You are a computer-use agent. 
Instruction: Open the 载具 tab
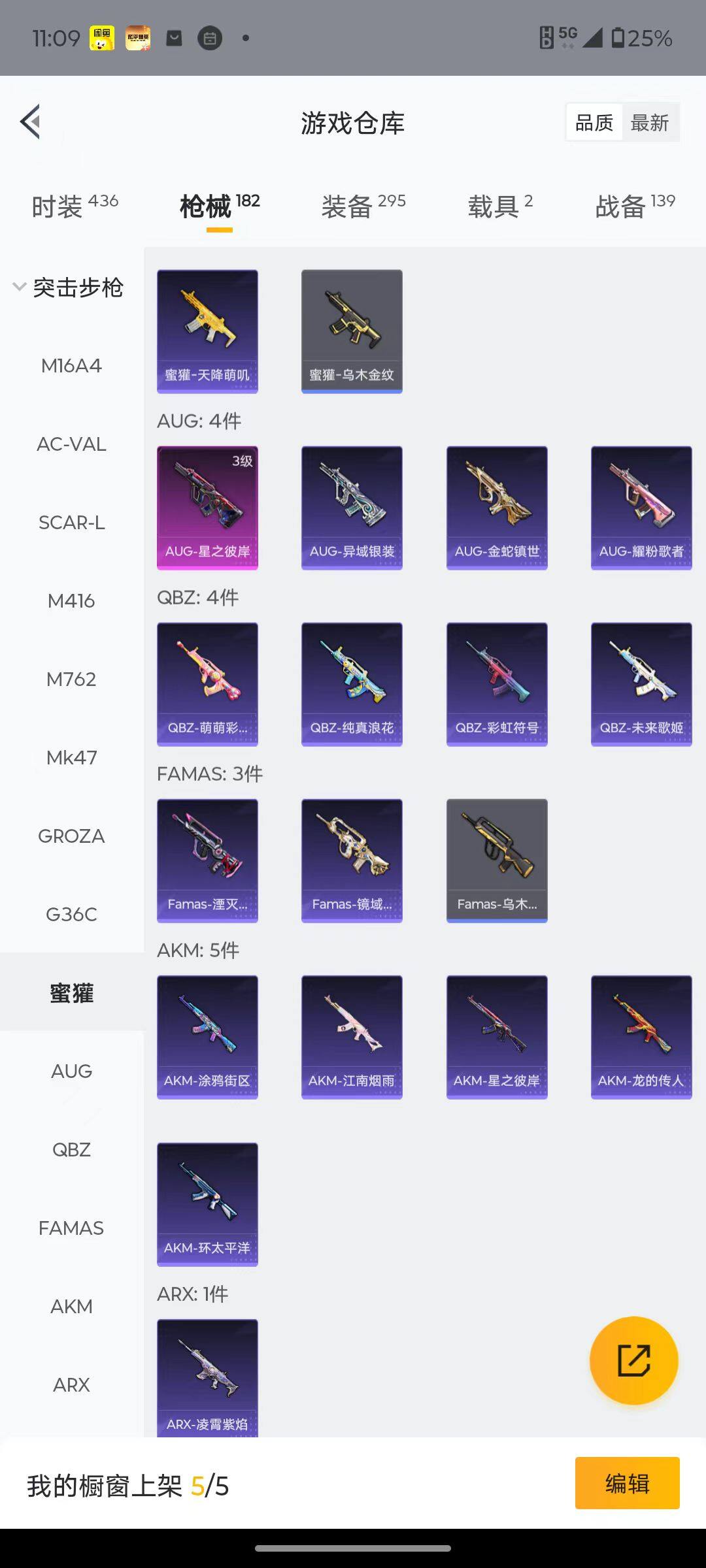[500, 206]
